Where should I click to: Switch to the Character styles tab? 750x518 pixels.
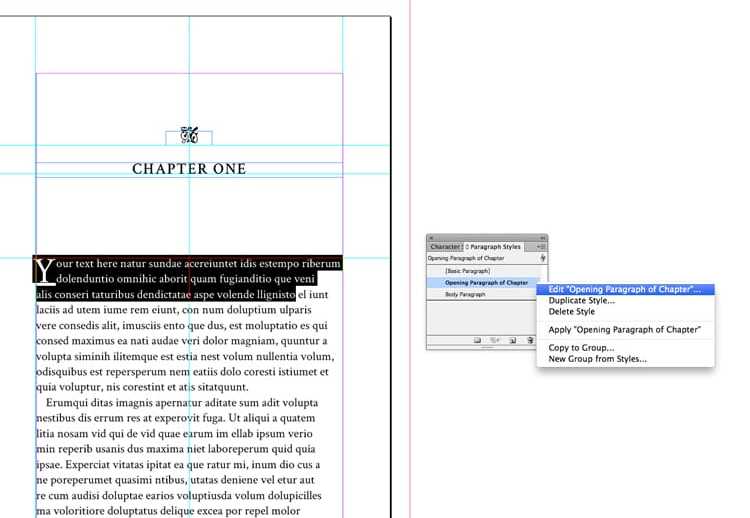pyautogui.click(x=445, y=247)
